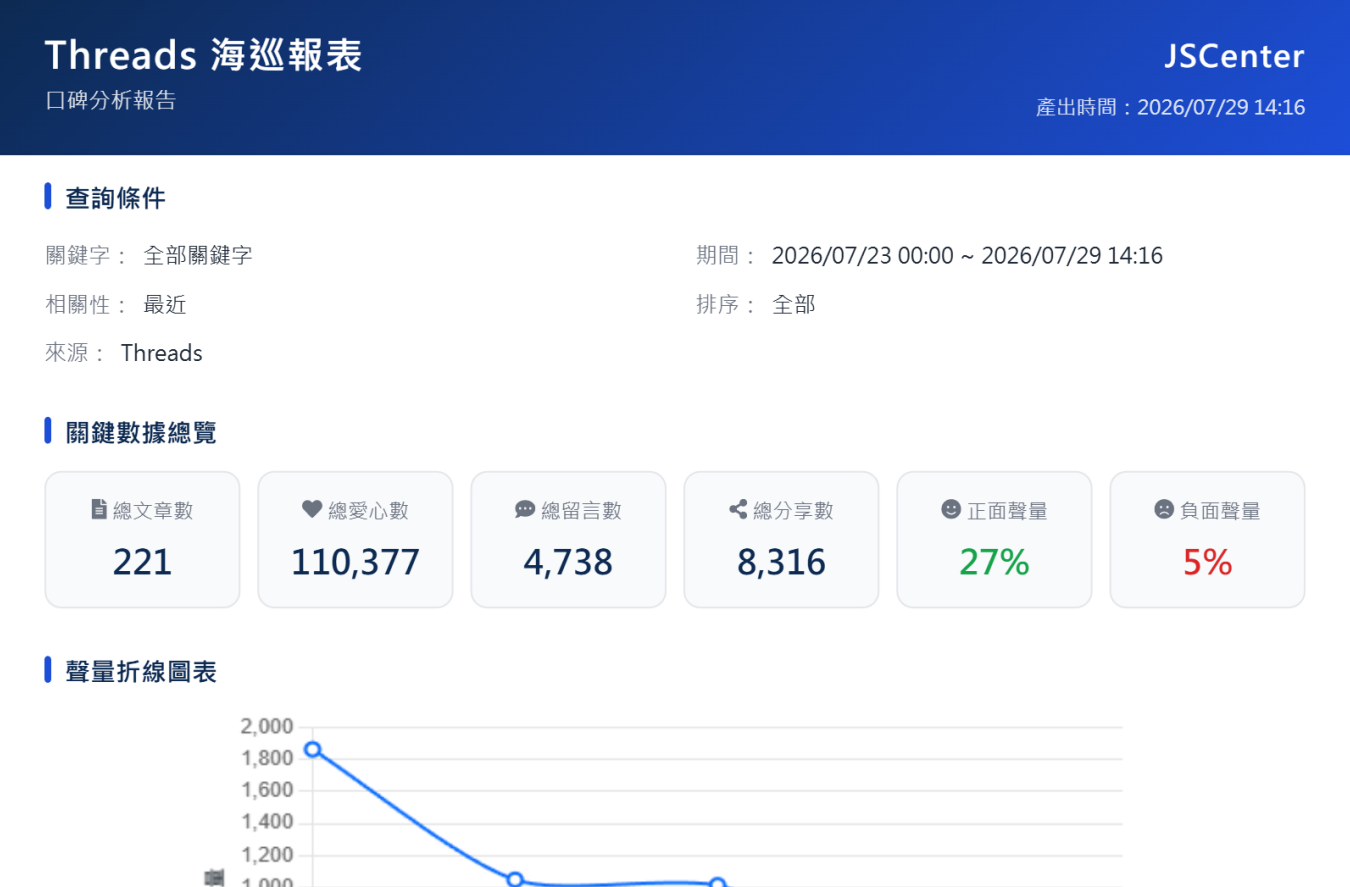Viewport: 1350px width, 887px height.
Task: Click the 最近 value
Action: pyautogui.click(x=165, y=305)
